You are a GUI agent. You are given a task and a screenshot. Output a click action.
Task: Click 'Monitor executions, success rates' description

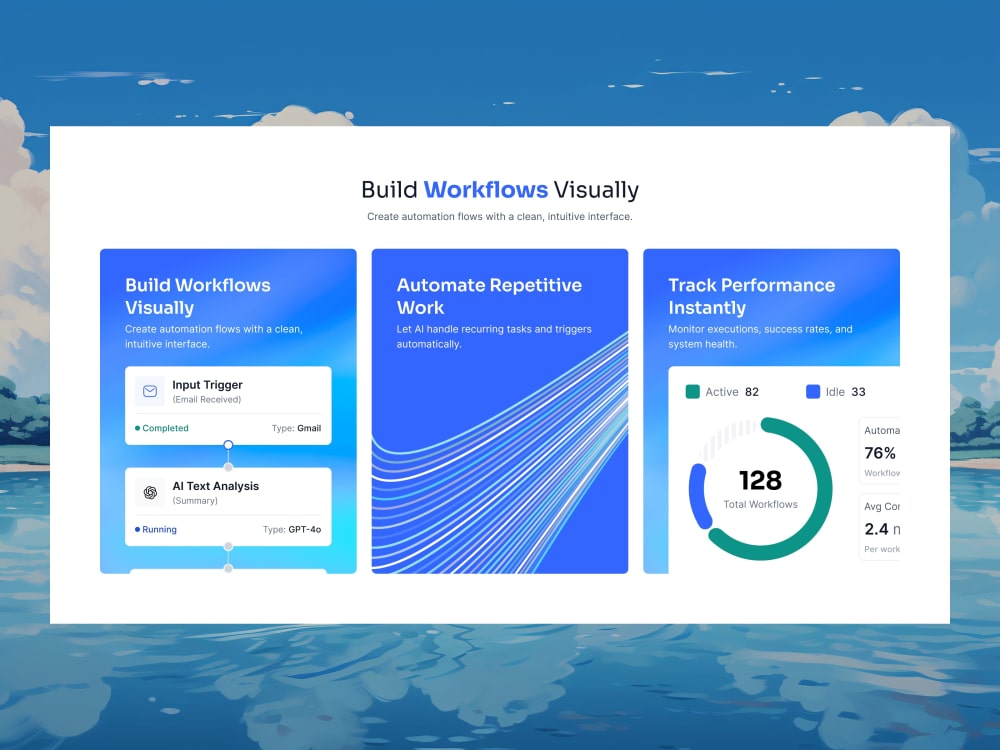(760, 336)
